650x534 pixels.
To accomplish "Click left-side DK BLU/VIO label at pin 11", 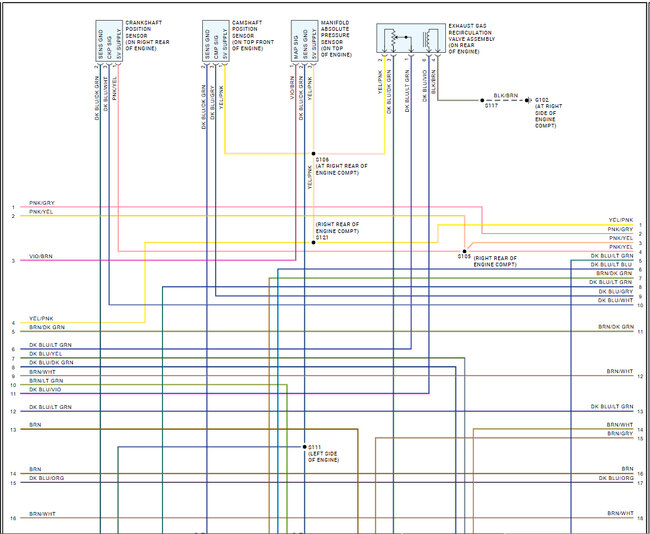I will (x=45, y=390).
